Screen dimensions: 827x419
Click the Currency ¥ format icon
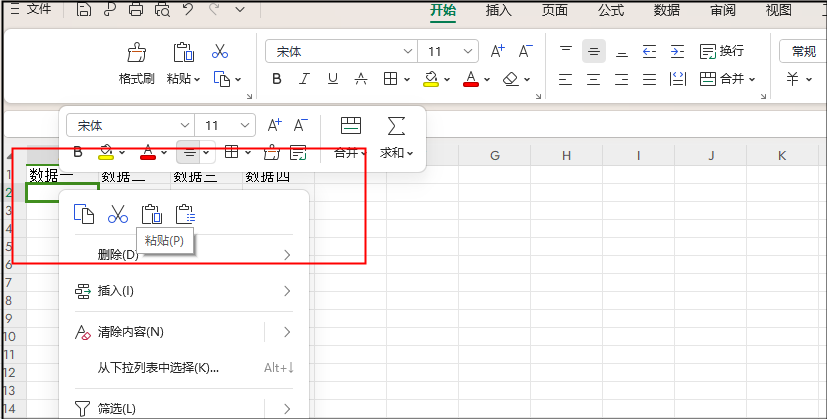792,79
